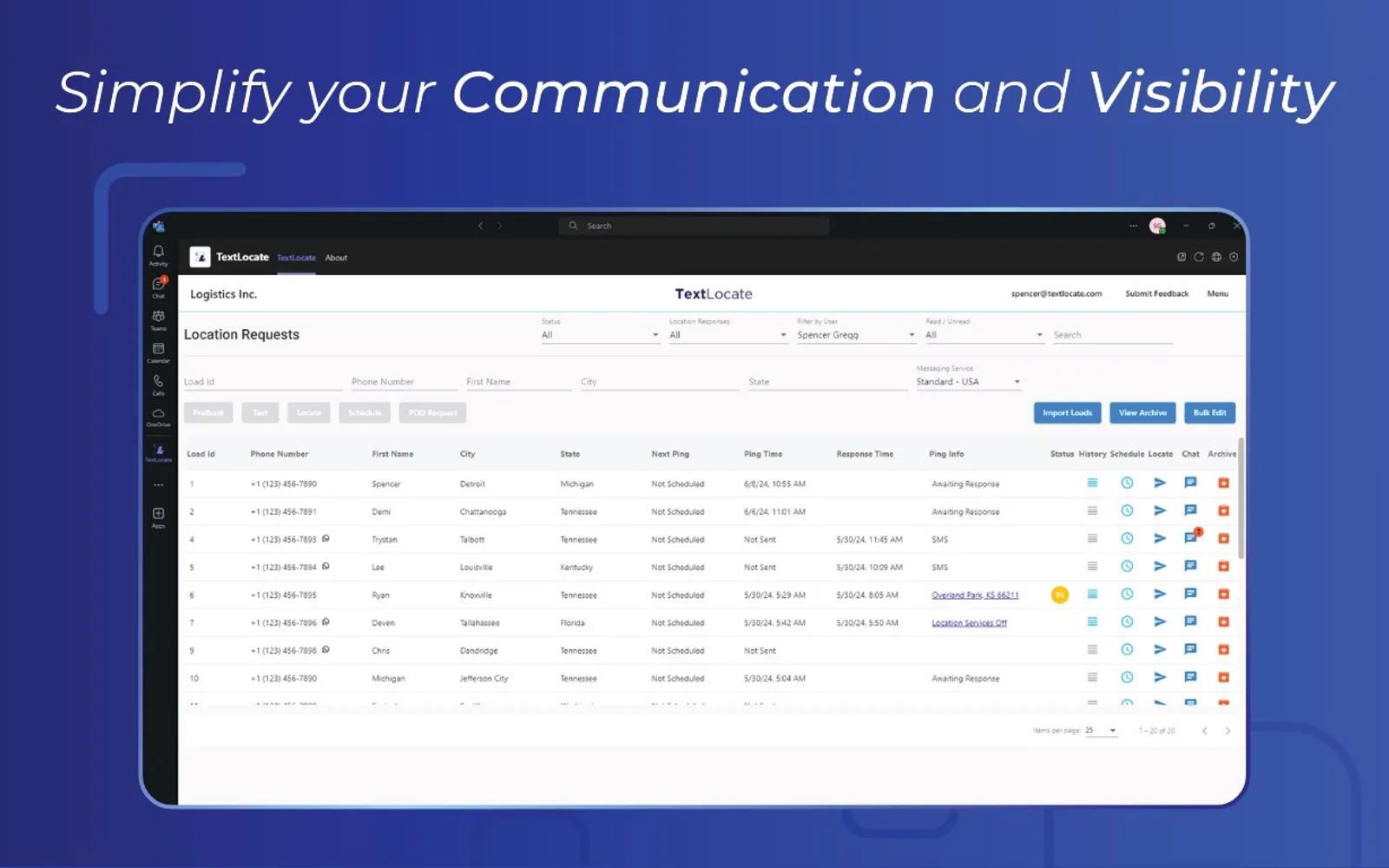Click the First Name filter field
1389x868 pixels.
(x=518, y=382)
